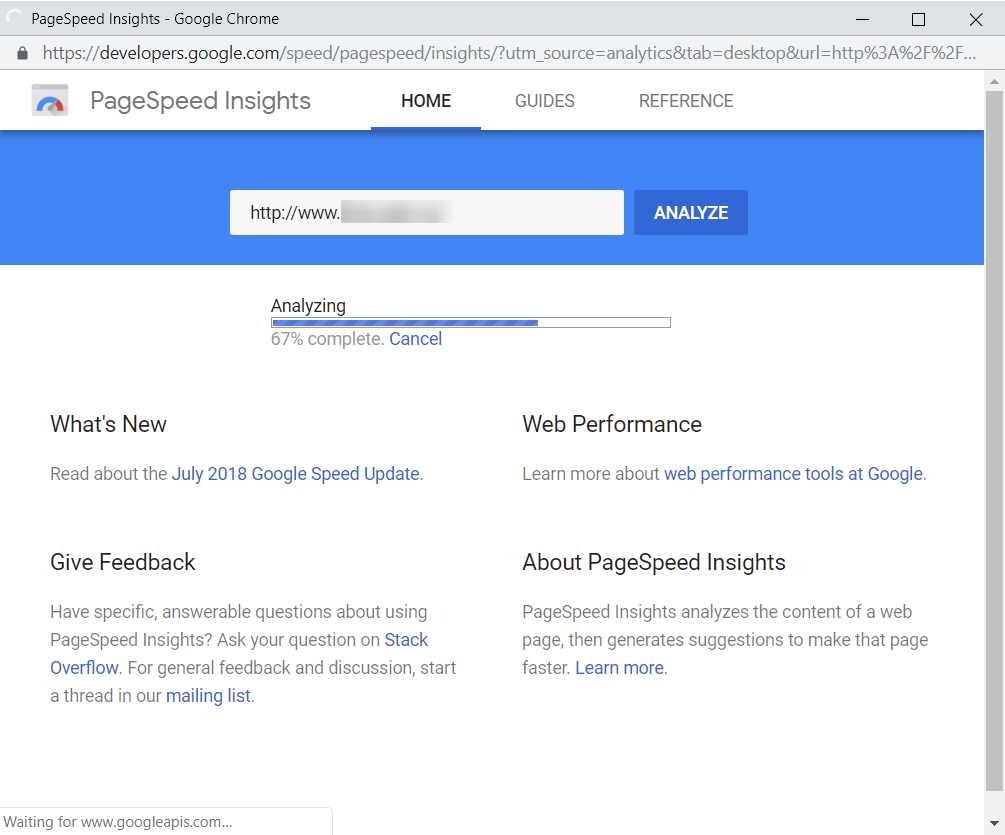Focus the page URL input field
1005x835 pixels.
coord(426,213)
